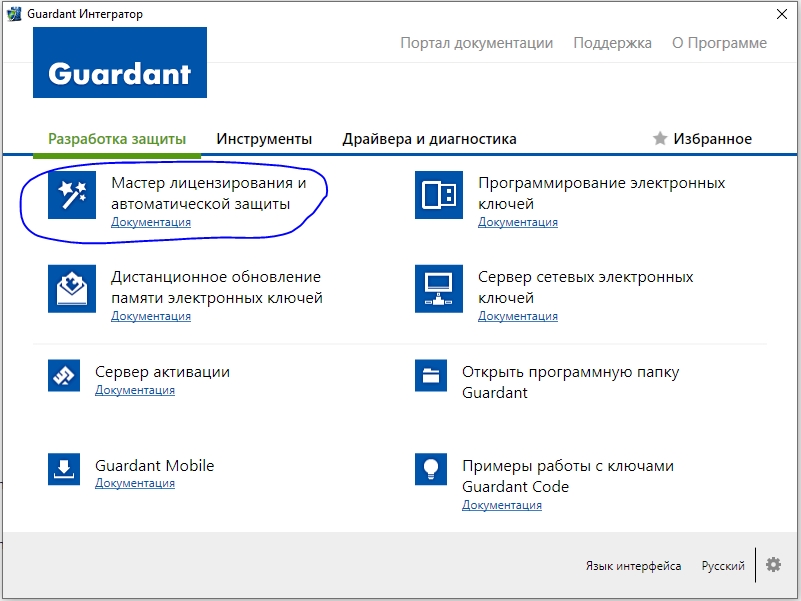Click the activation server icon
Viewport: 801px width, 601px height.
click(x=63, y=376)
